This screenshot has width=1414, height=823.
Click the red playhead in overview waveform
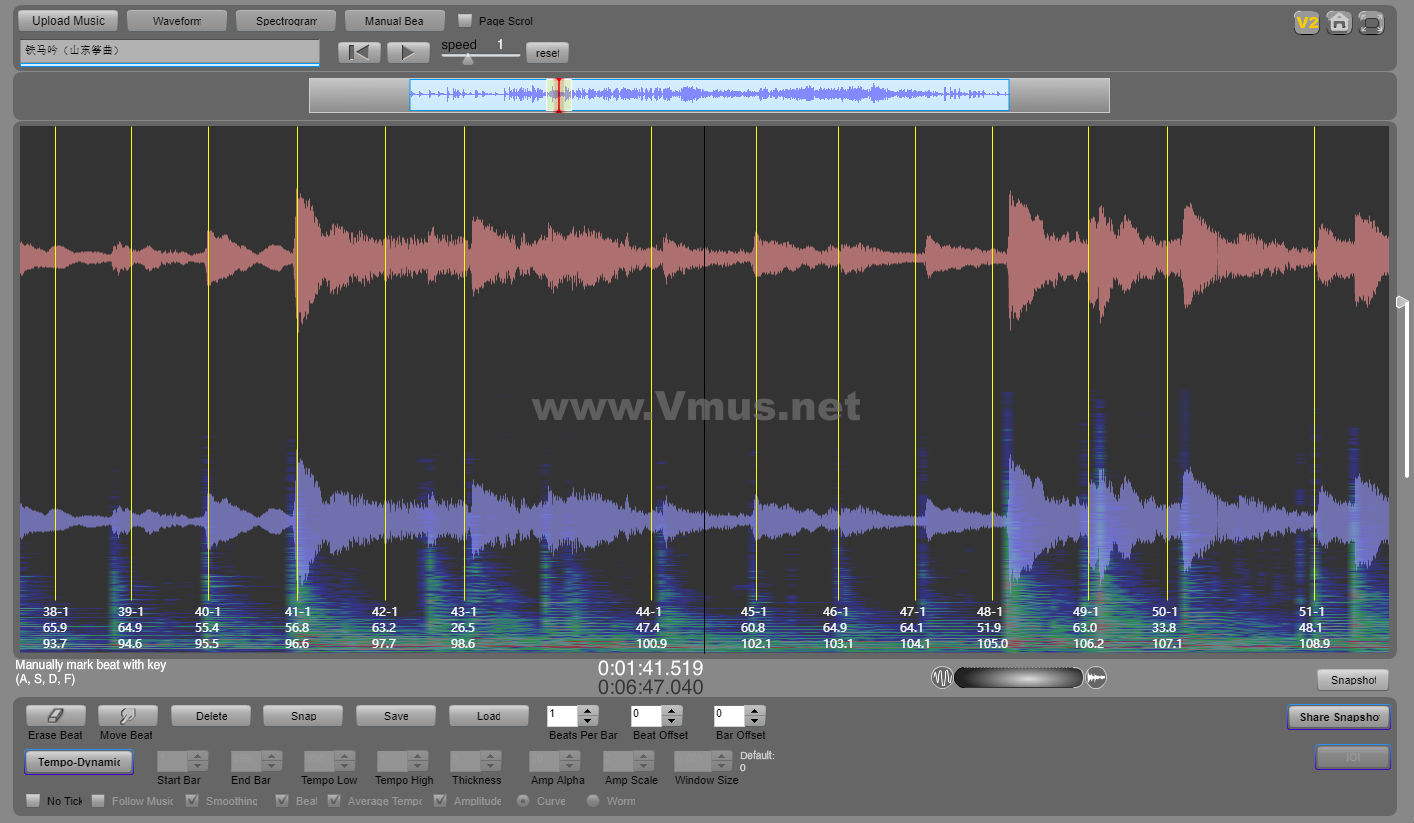560,95
